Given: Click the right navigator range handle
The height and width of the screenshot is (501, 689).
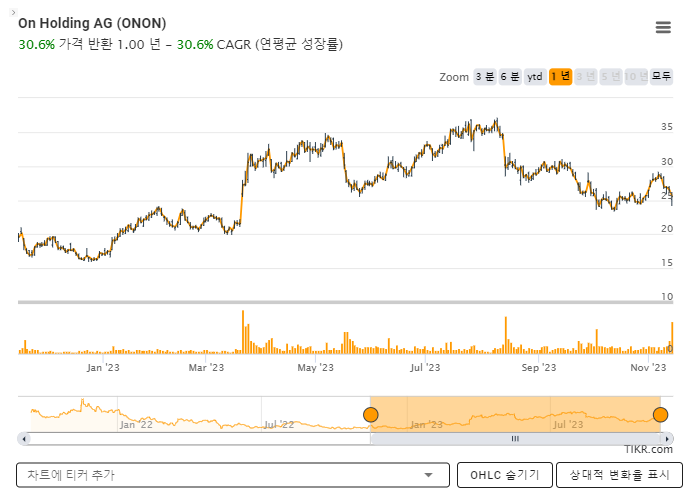Looking at the screenshot, I should pos(660,414).
